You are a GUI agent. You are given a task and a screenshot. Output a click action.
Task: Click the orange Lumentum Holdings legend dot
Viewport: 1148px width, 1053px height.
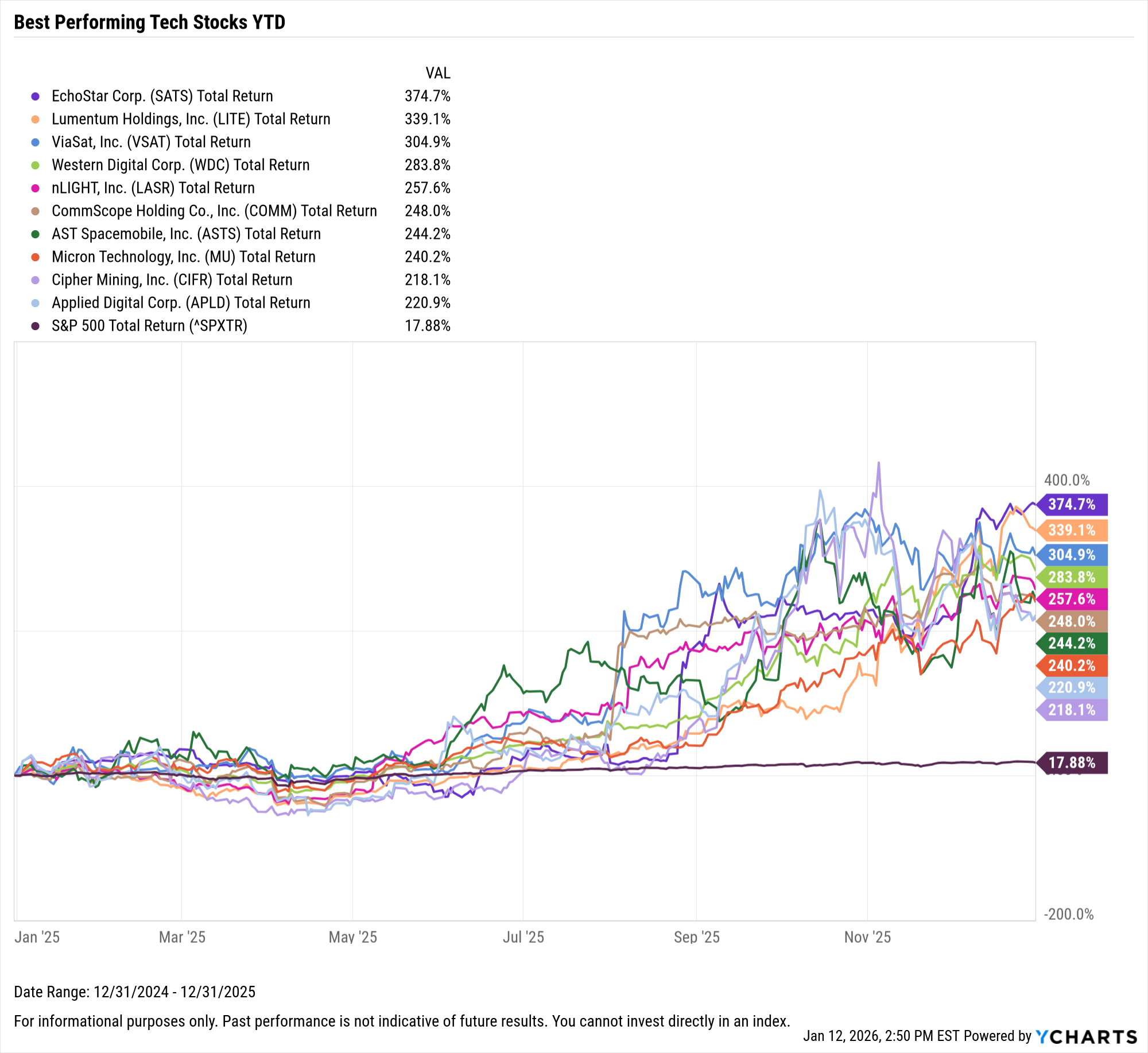(x=36, y=119)
